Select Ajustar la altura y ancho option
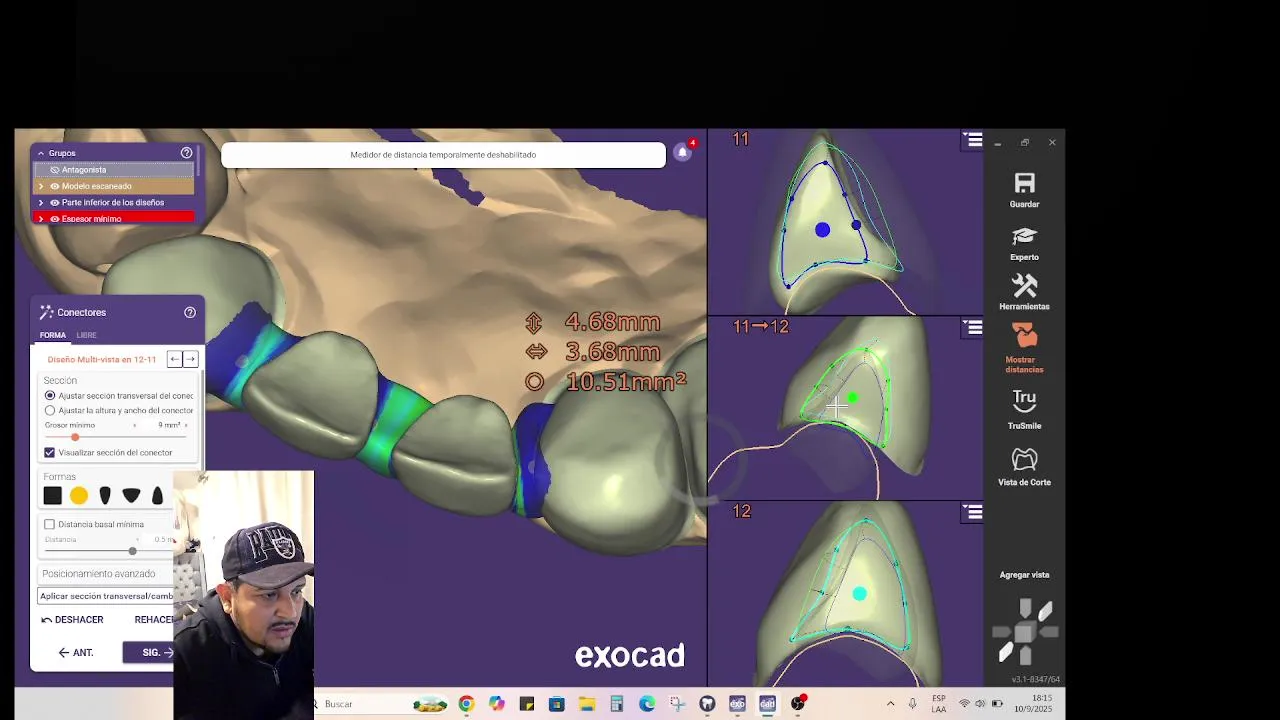 [50, 410]
